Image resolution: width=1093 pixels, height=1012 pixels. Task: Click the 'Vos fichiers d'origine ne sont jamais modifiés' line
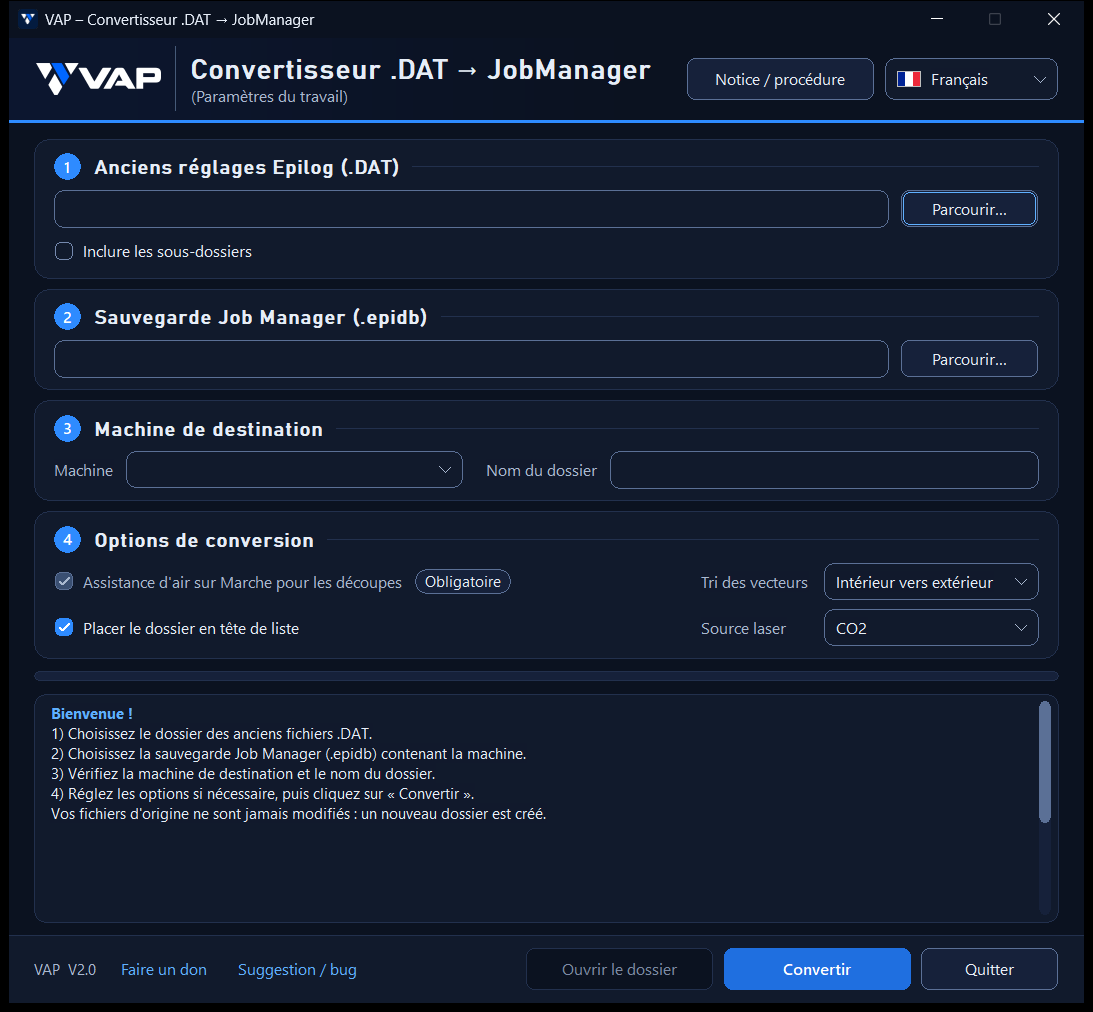(x=298, y=814)
